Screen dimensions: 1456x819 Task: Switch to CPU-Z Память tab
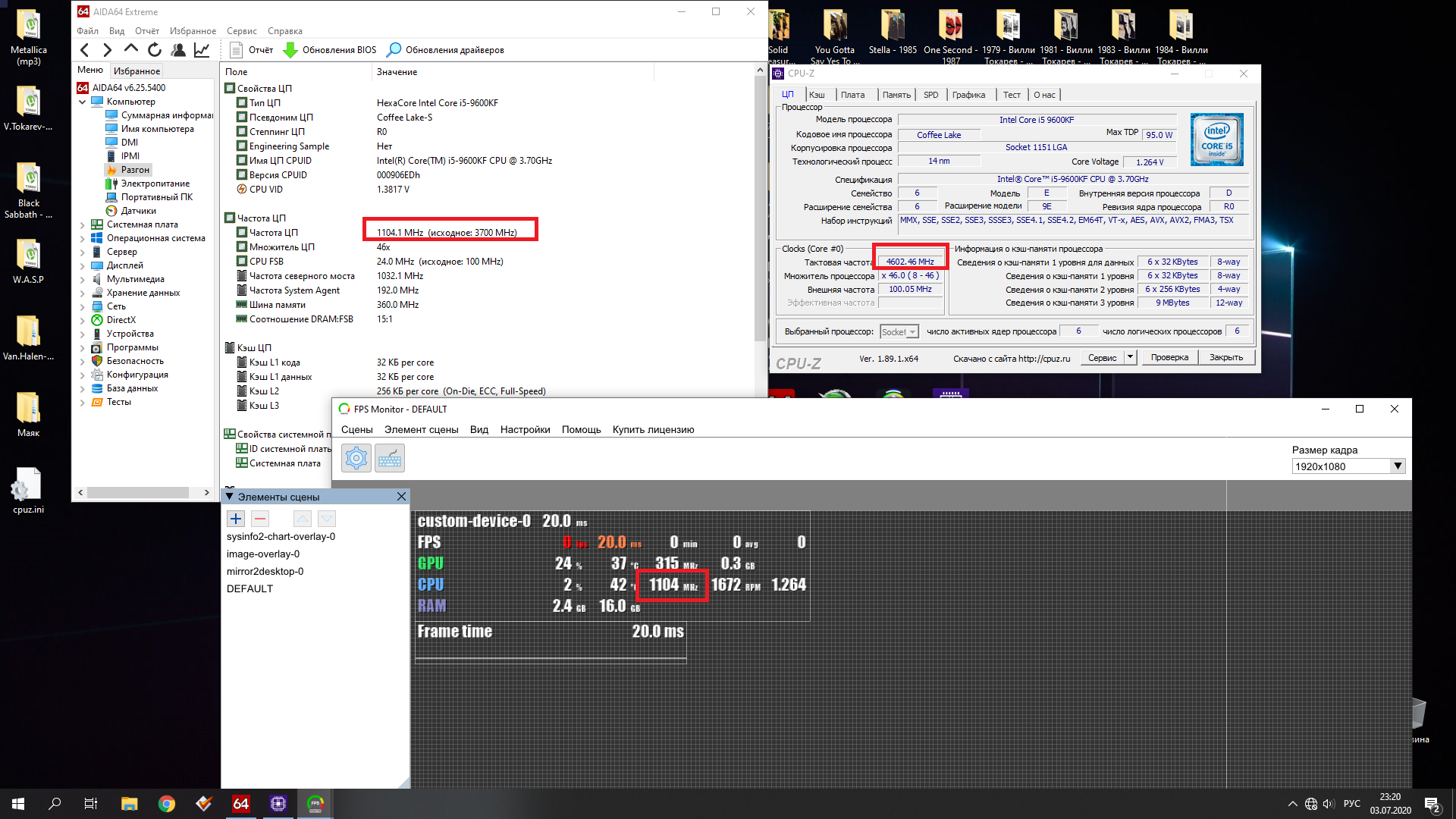896,95
